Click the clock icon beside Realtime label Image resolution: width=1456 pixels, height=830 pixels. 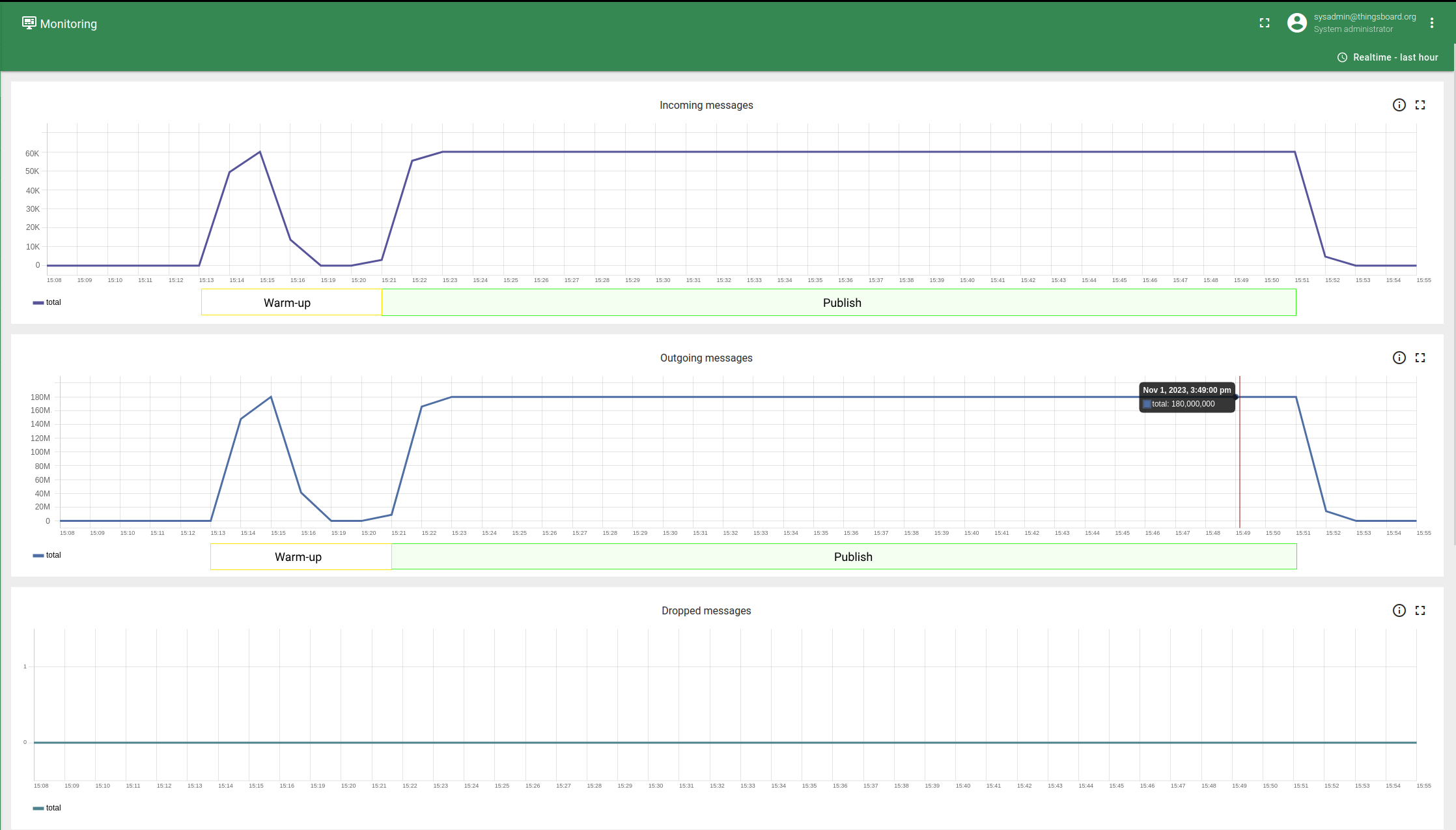tap(1342, 57)
